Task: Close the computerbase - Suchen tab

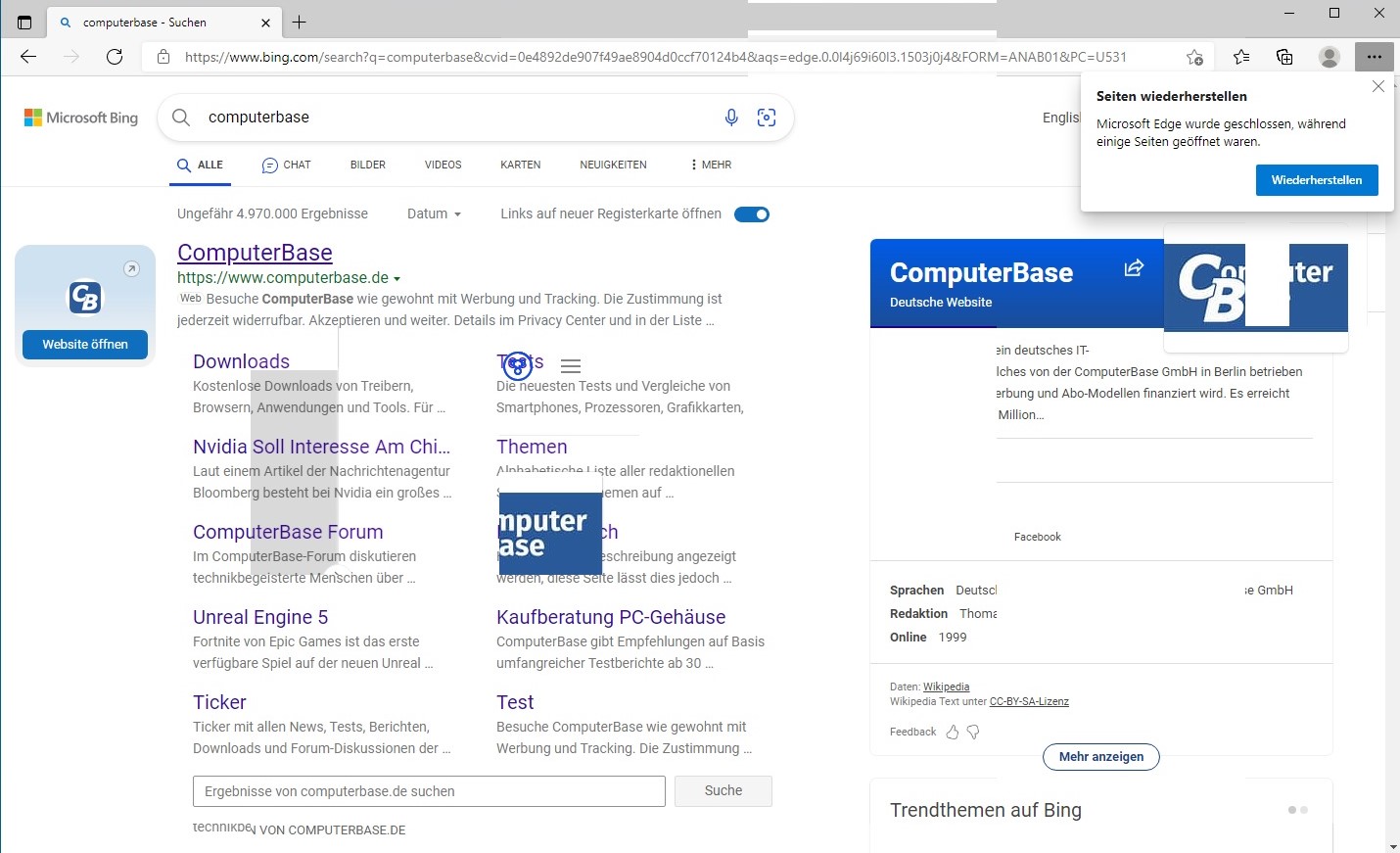Action: [x=266, y=22]
